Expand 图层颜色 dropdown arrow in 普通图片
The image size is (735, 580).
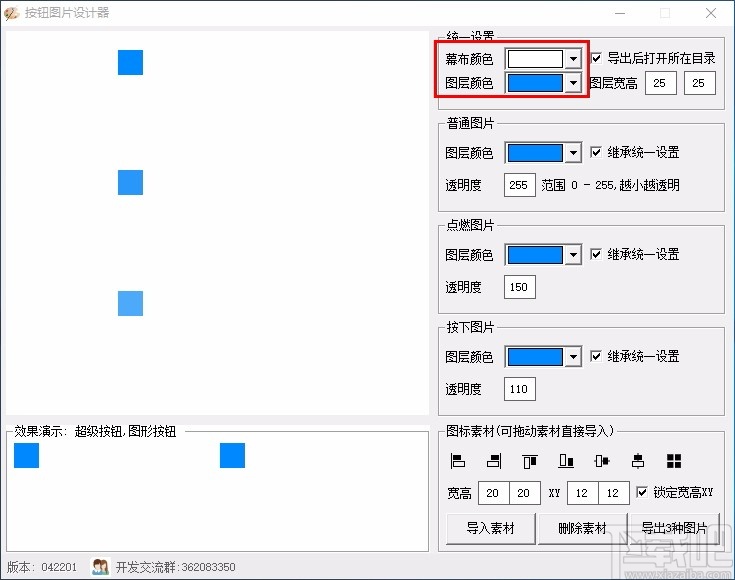tap(573, 153)
